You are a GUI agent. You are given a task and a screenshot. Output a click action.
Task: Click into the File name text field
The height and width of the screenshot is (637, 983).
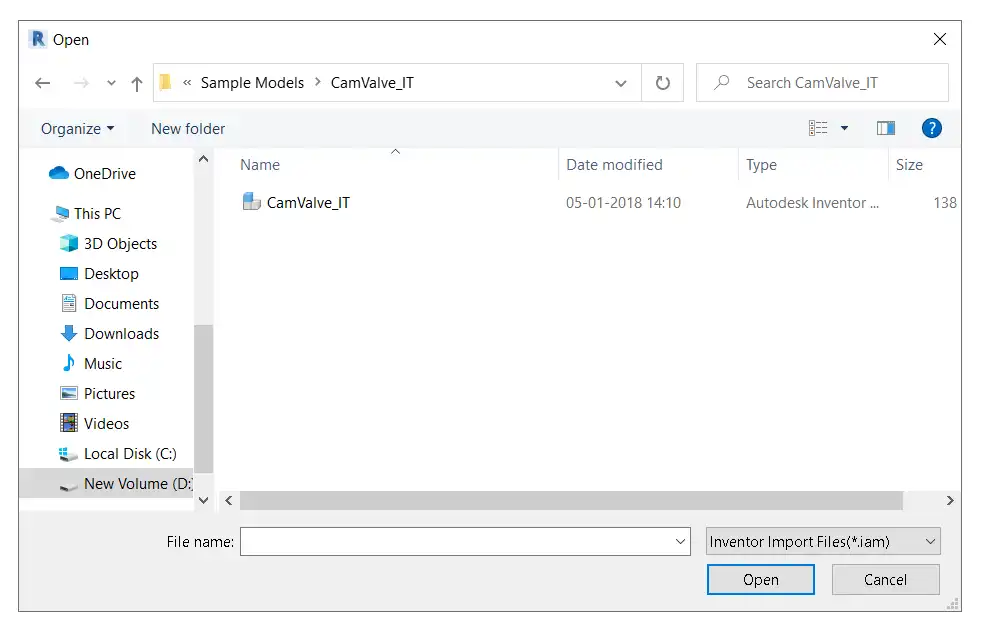click(x=456, y=542)
